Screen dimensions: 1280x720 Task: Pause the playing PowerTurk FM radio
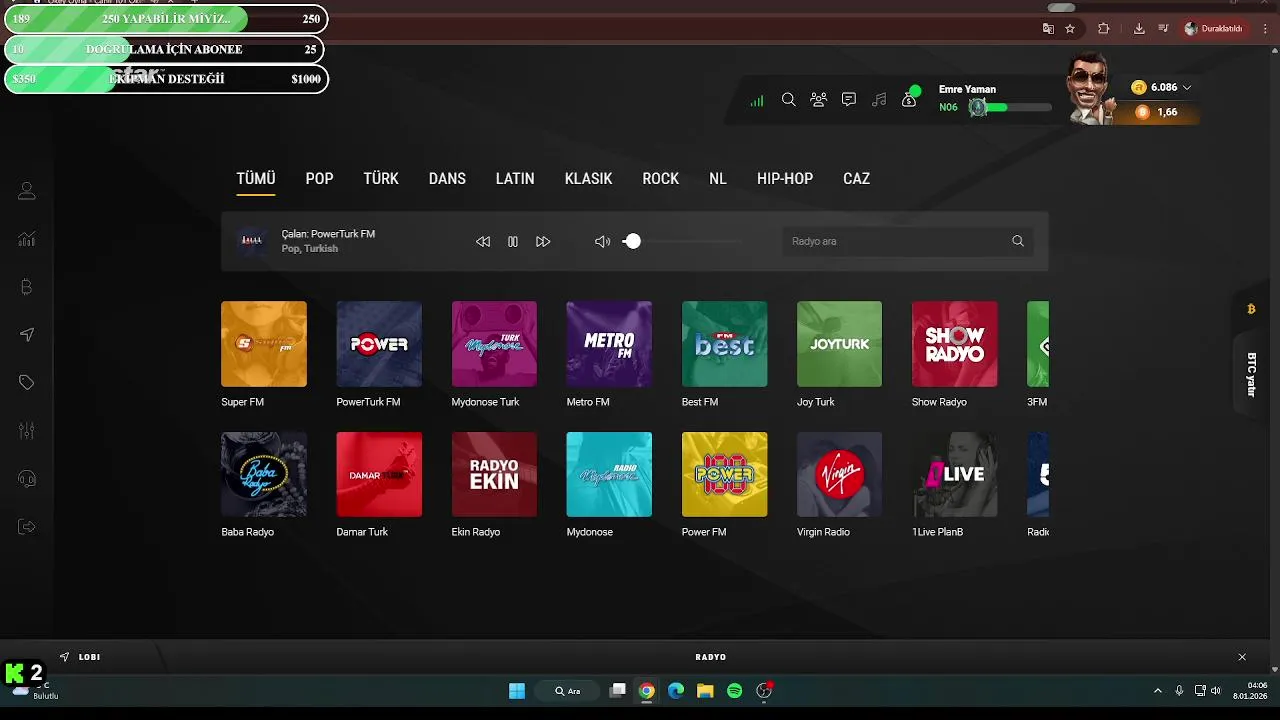coord(513,241)
